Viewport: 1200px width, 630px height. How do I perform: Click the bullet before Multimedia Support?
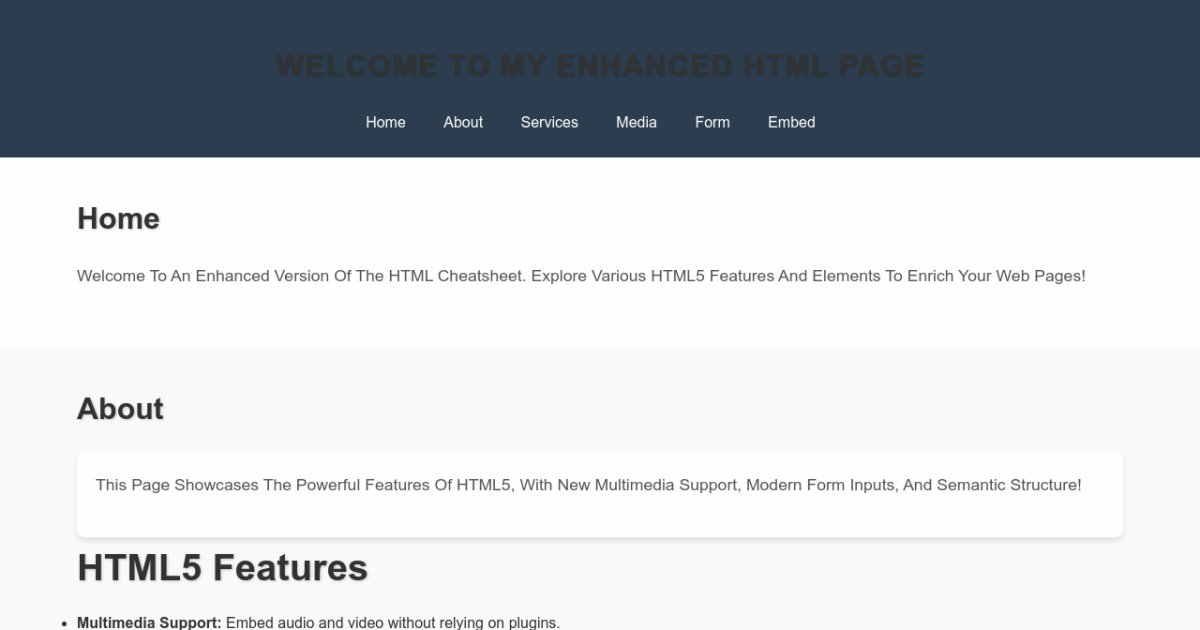pyautogui.click(x=64, y=624)
